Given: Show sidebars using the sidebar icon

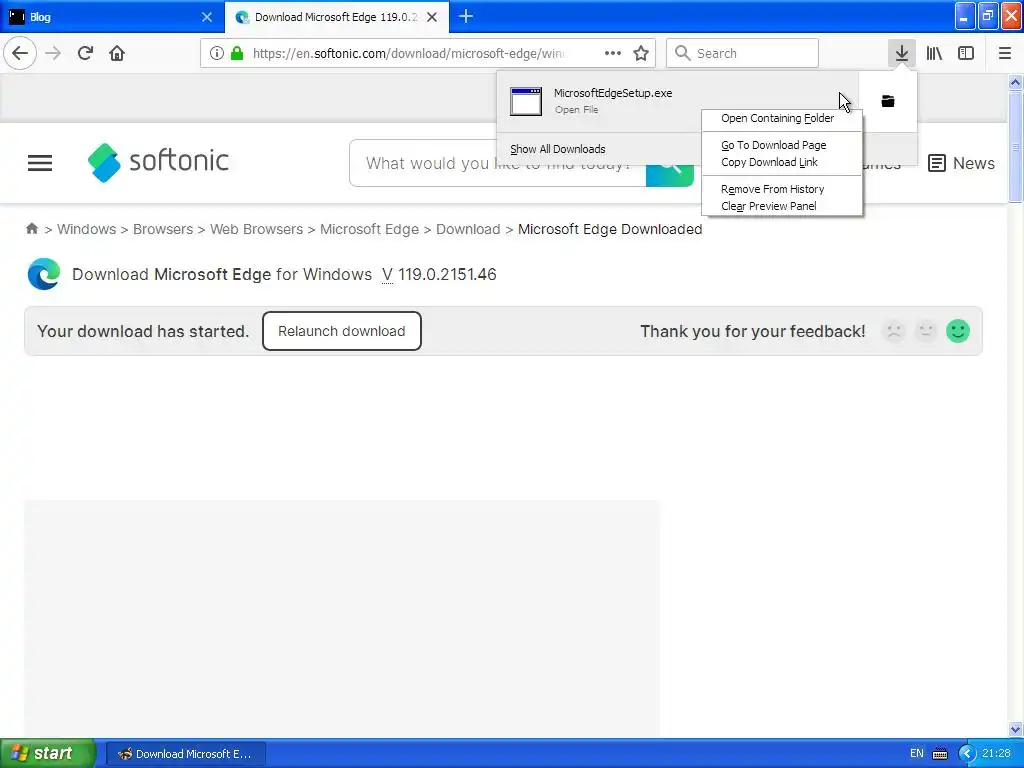Looking at the screenshot, I should (966, 53).
